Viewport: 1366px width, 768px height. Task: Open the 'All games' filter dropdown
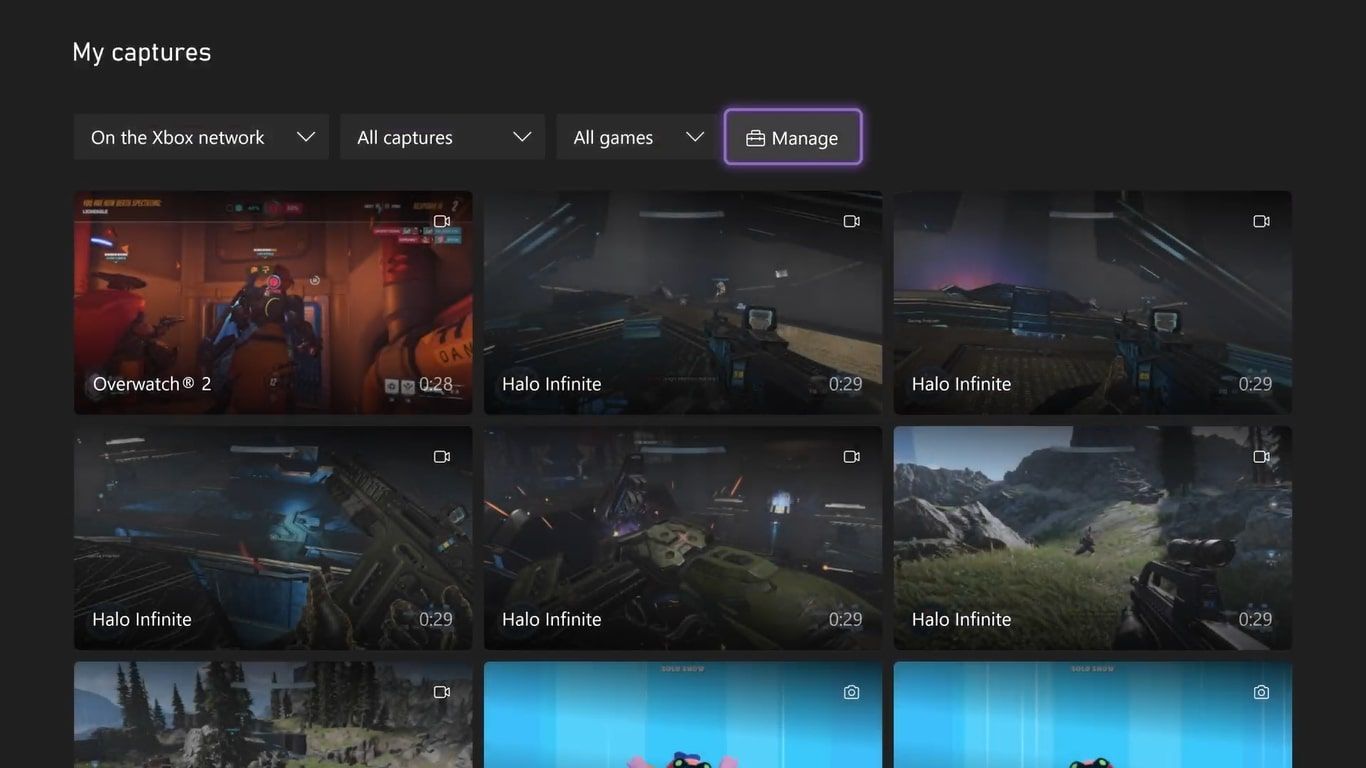tap(637, 137)
